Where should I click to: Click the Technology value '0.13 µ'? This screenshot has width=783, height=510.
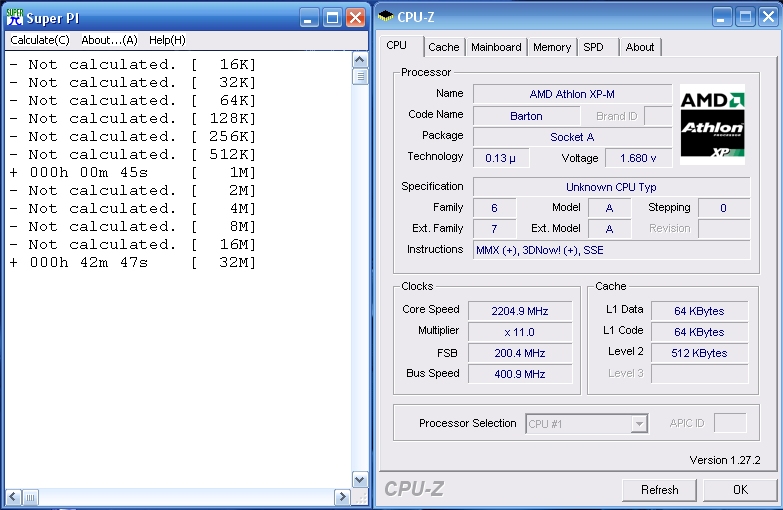(x=501, y=158)
